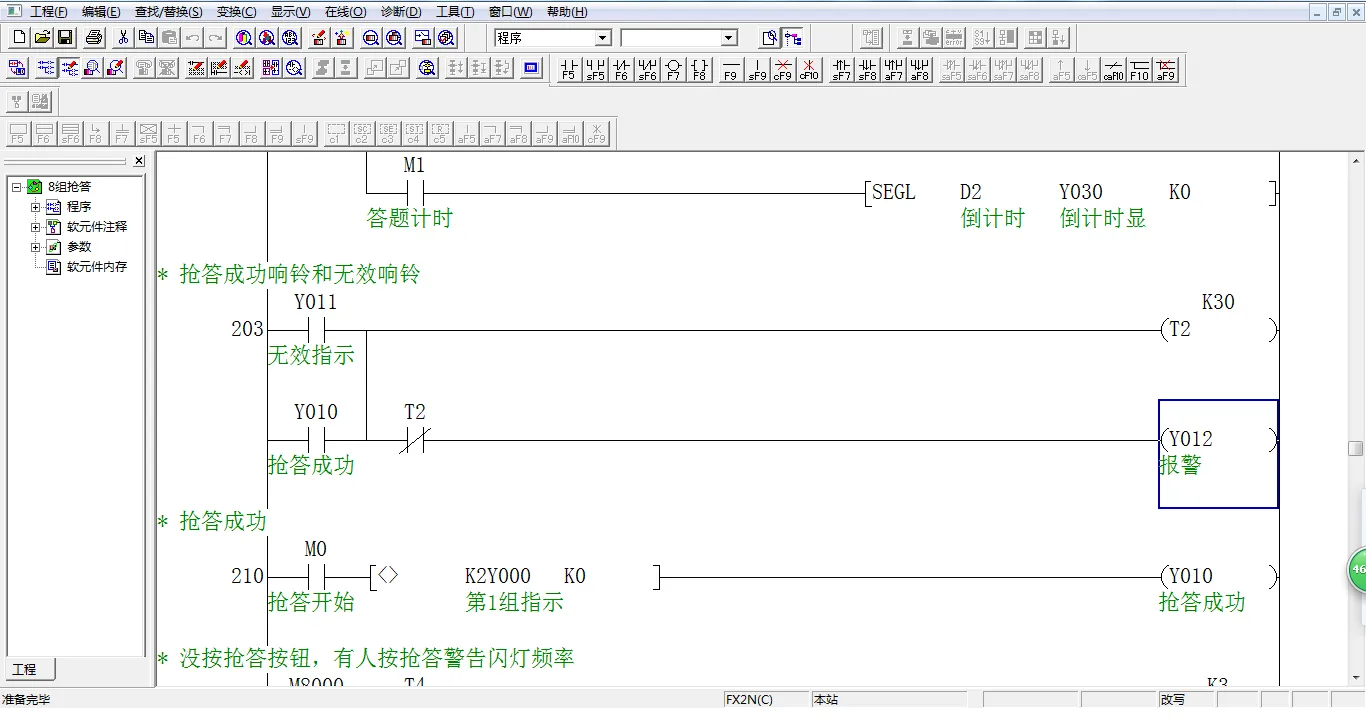Open the 在线(O) menu
This screenshot has width=1366, height=728.
pos(345,12)
